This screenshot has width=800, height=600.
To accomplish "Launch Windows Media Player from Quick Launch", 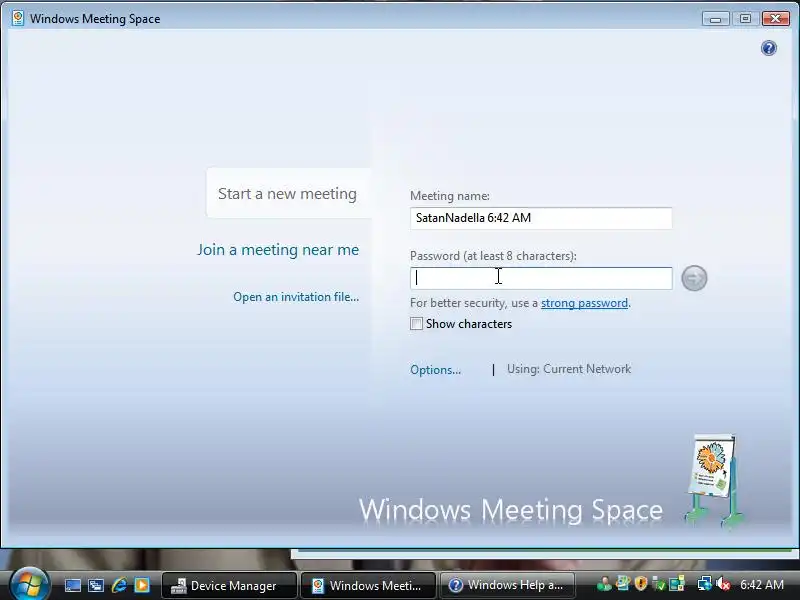I will point(142,585).
